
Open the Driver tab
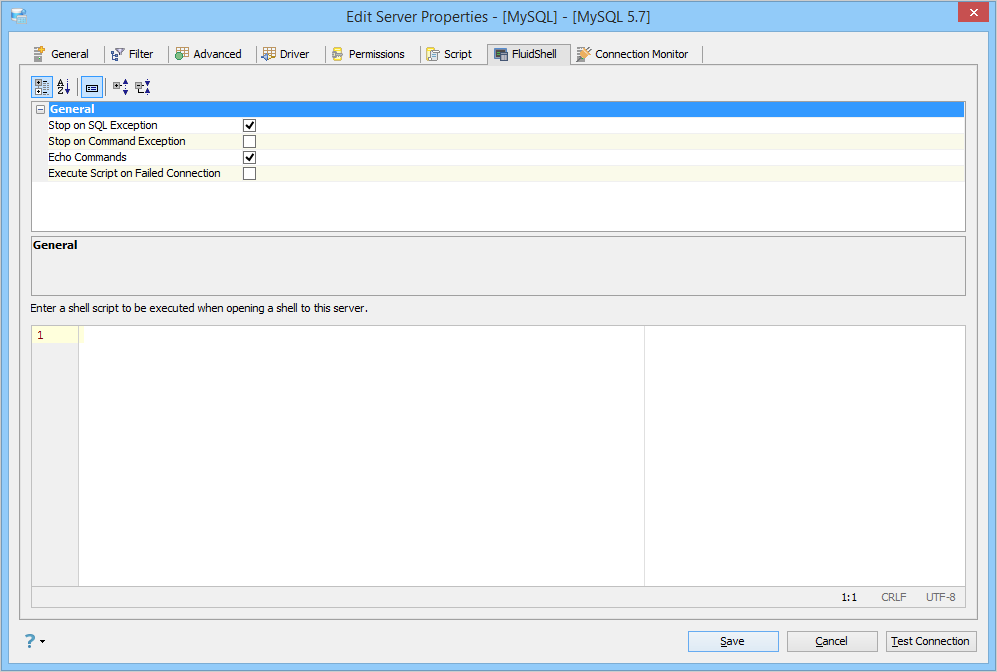point(285,54)
